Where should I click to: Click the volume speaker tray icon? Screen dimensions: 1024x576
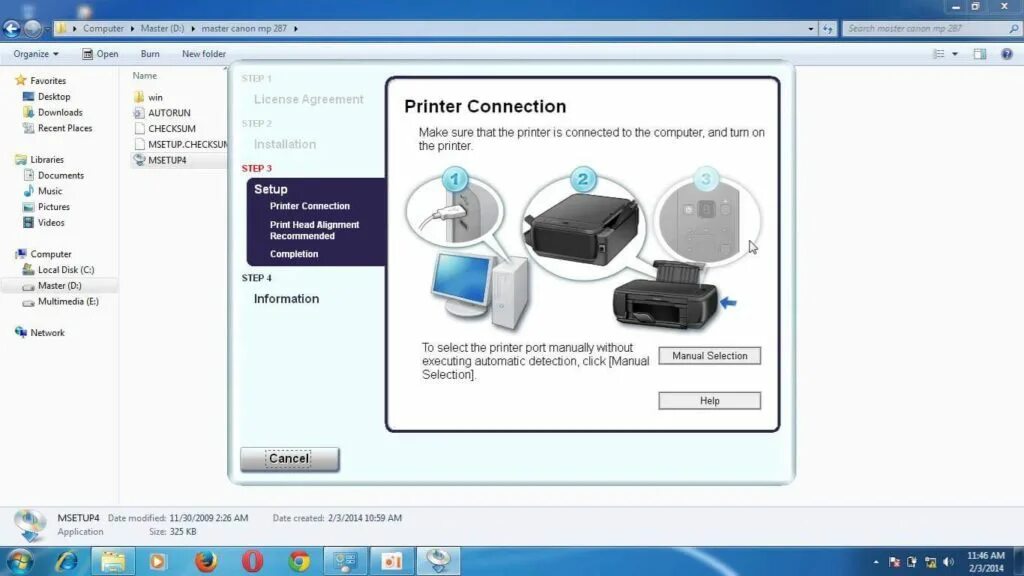[x=949, y=562]
